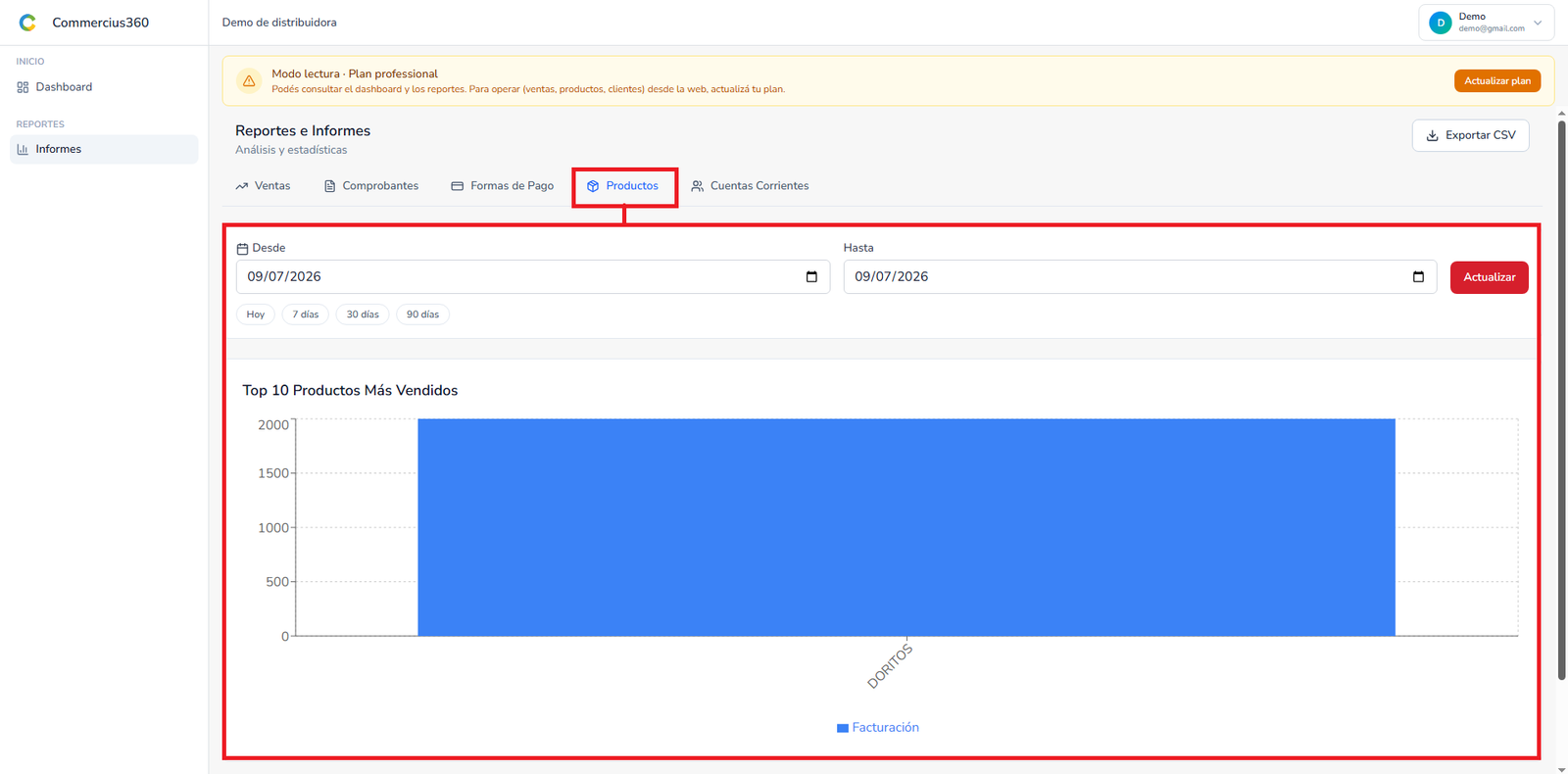
Task: Click the Actualizar plan button
Action: [1496, 80]
